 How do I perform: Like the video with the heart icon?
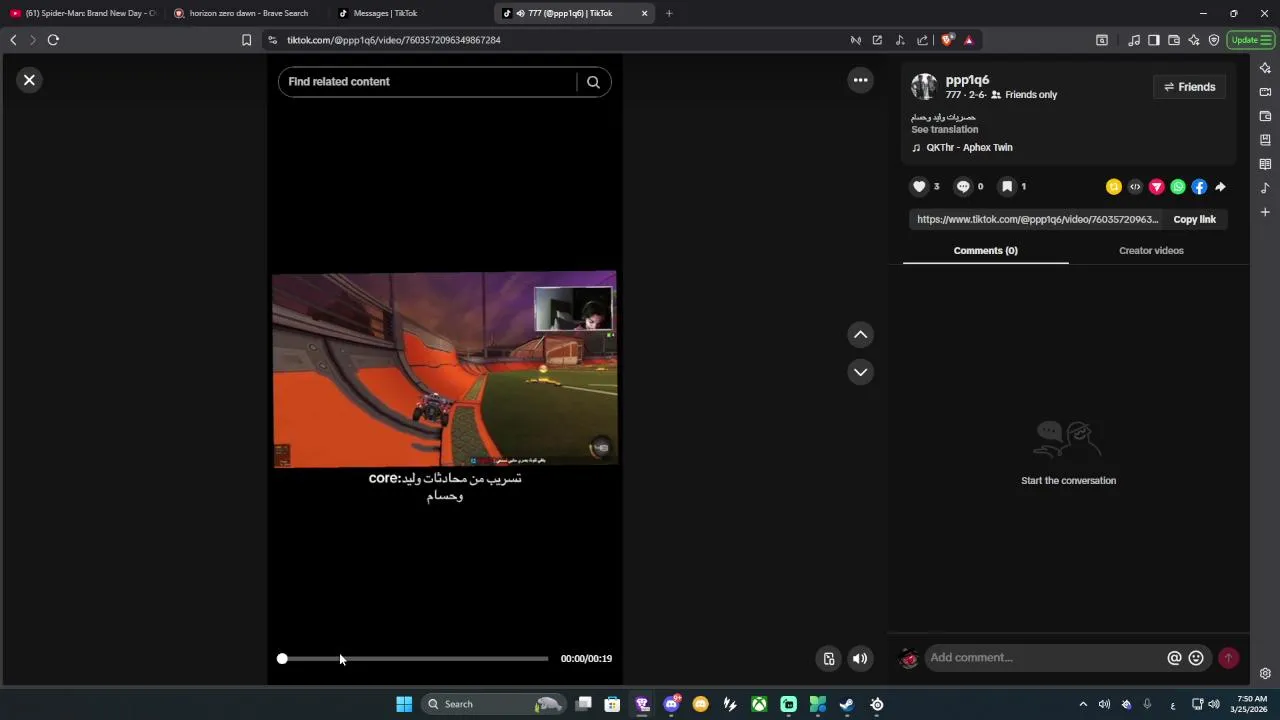919,186
